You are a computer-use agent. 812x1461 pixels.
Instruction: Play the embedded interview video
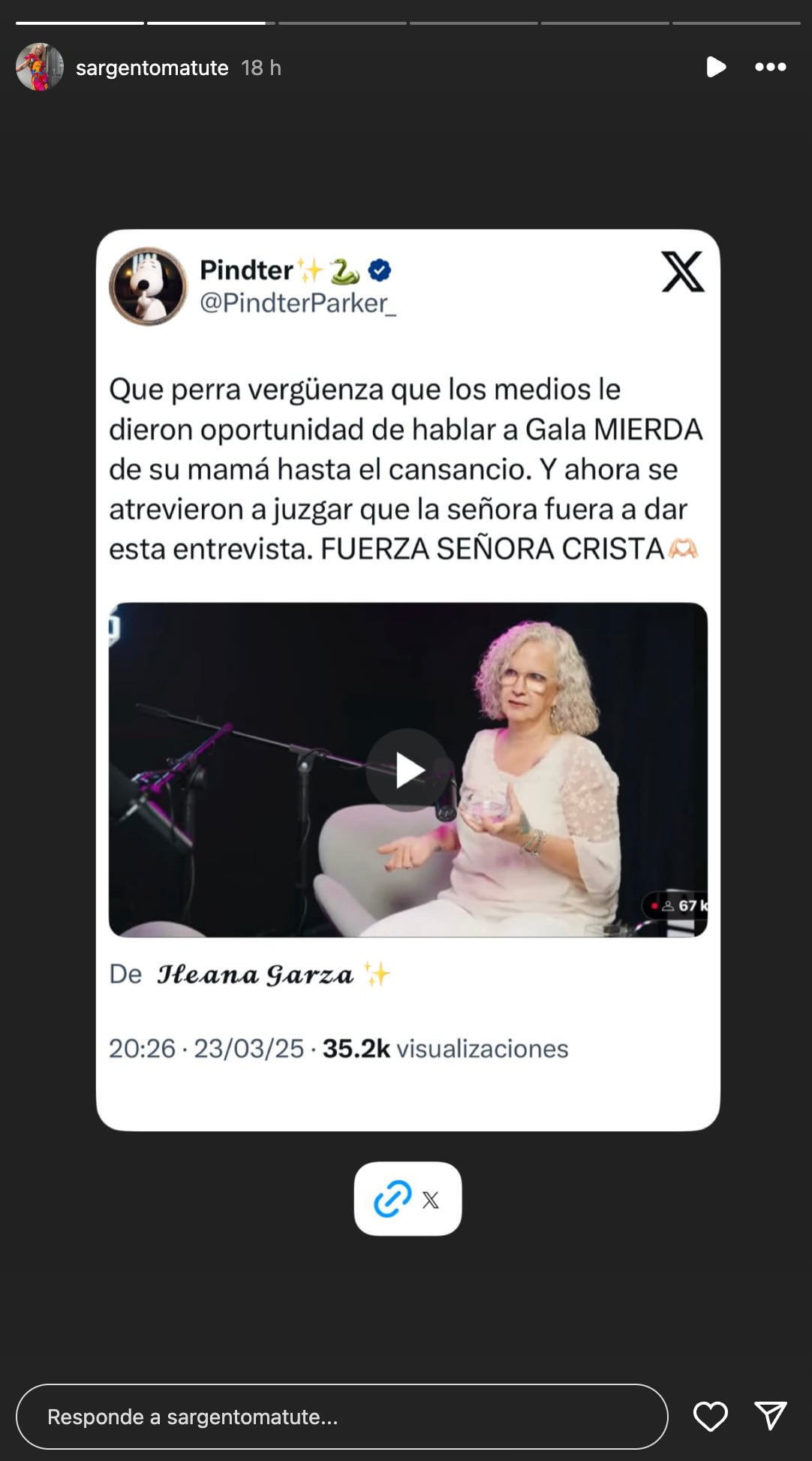point(408,770)
